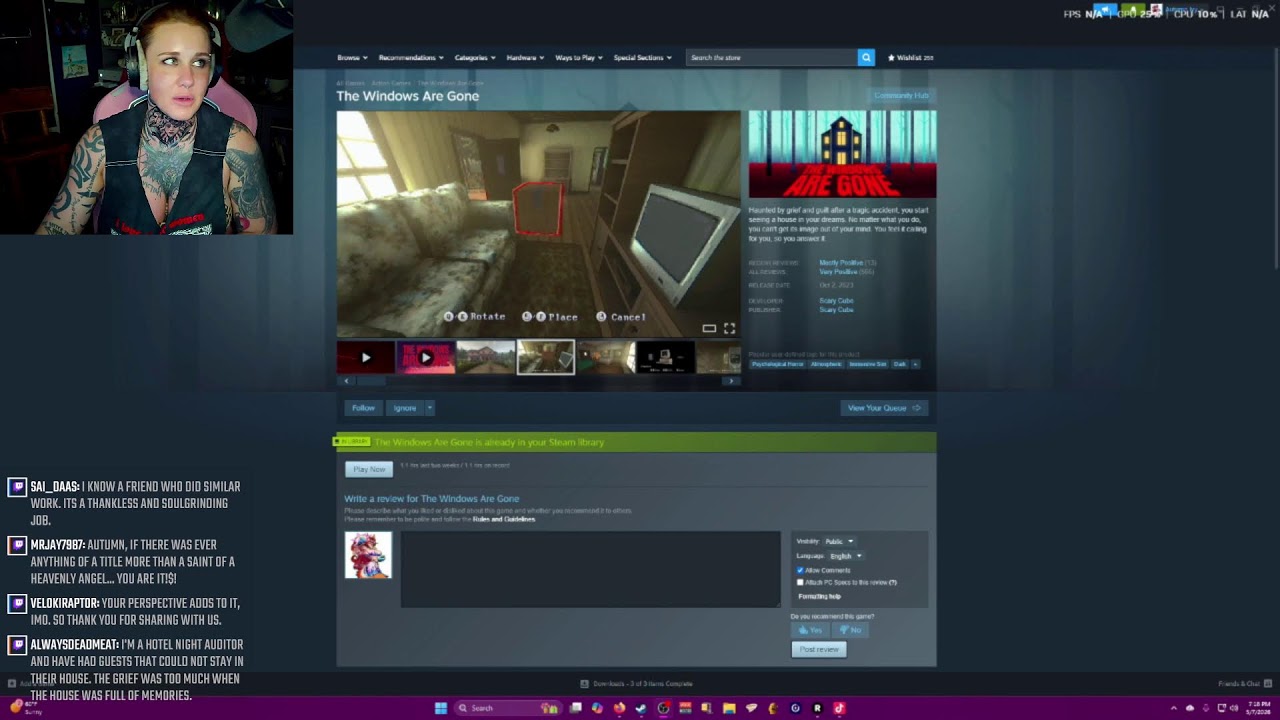Viewport: 1280px width, 720px height.
Task: Open the Windows Start menu
Action: pos(440,708)
